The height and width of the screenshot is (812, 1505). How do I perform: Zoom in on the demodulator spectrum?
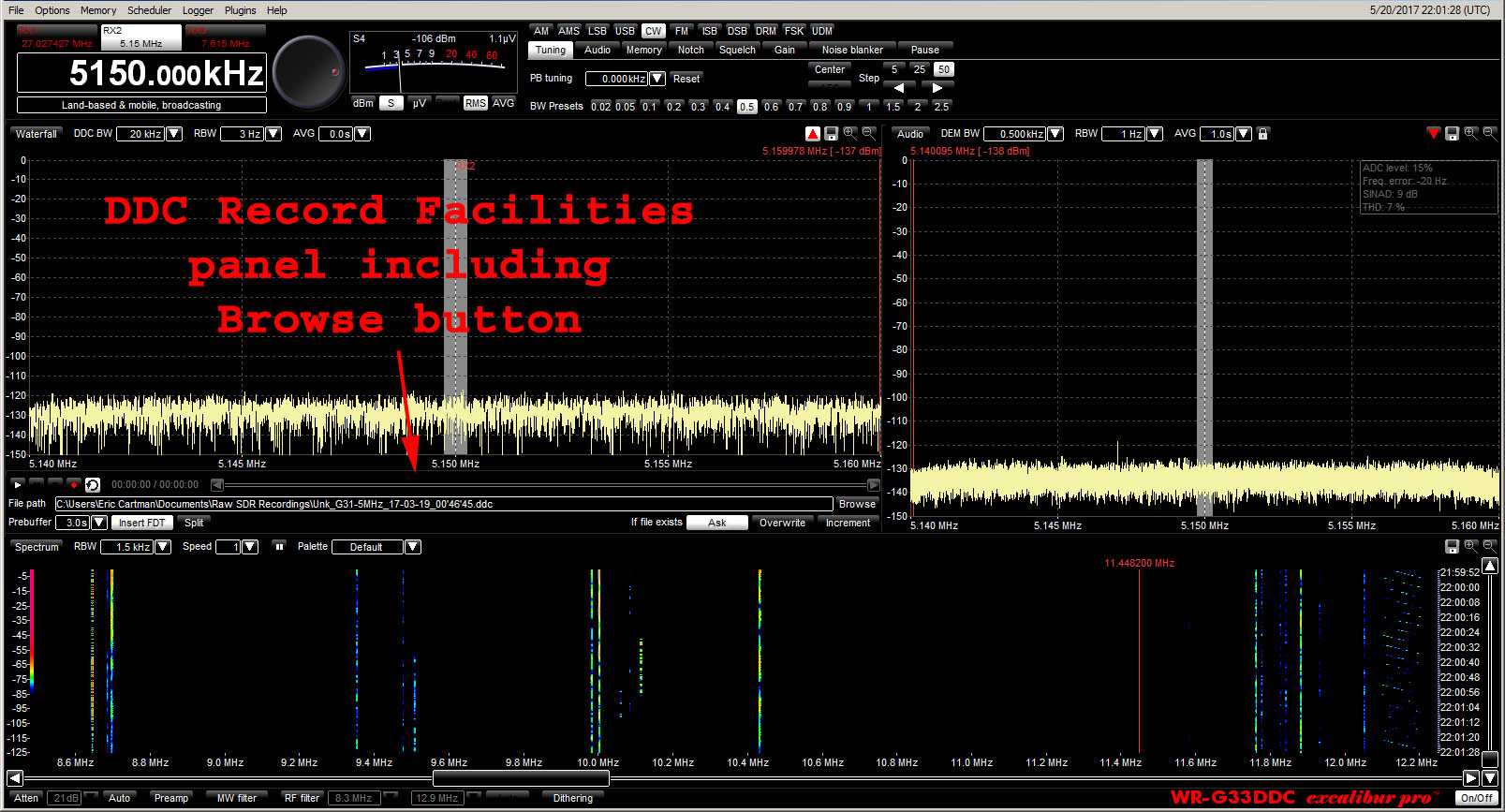pyautogui.click(x=1471, y=134)
